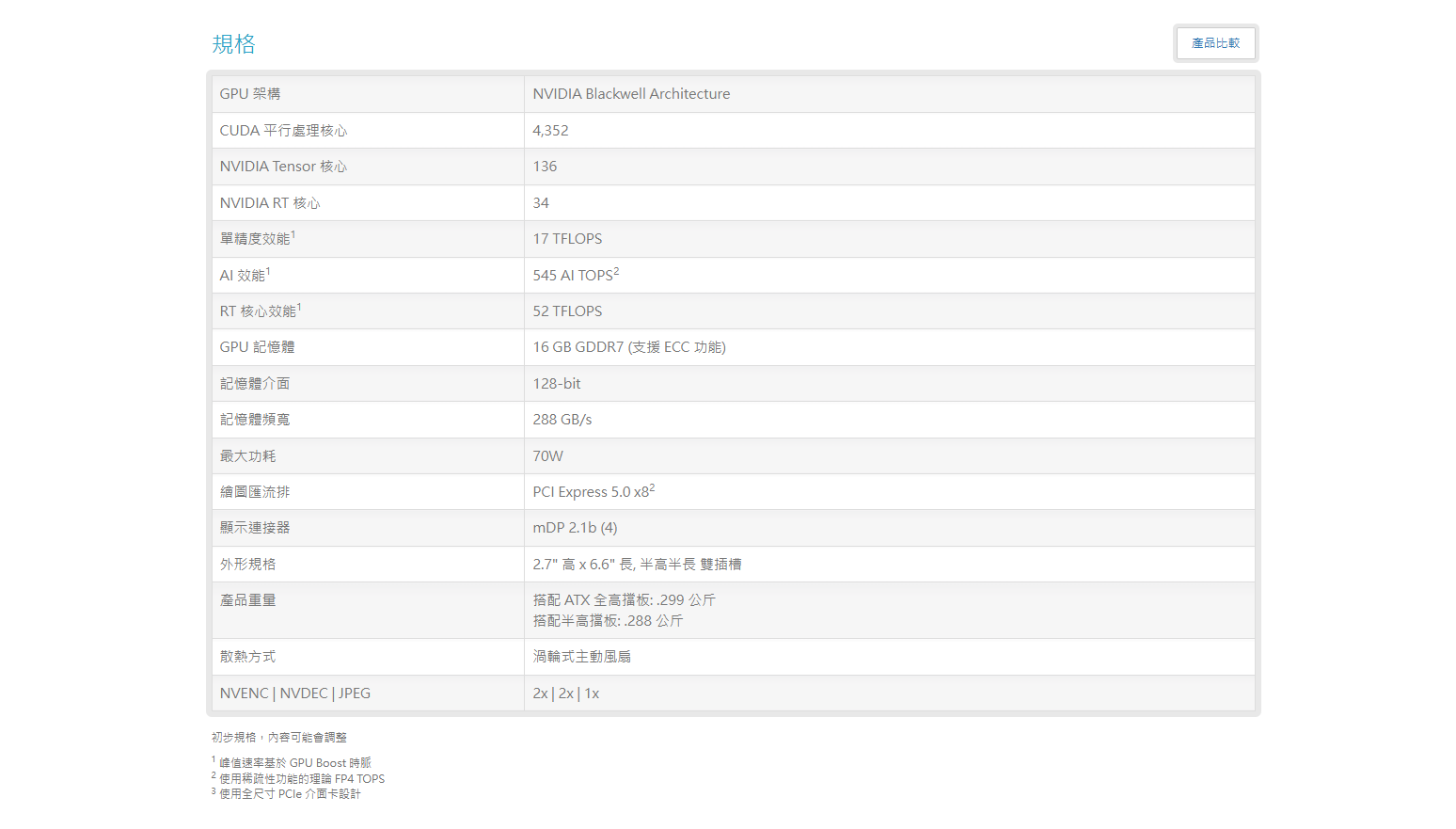Image resolution: width=1456 pixels, height=829 pixels.
Task: Click the NVIDIA Tensor 核心 row label
Action: click(283, 167)
